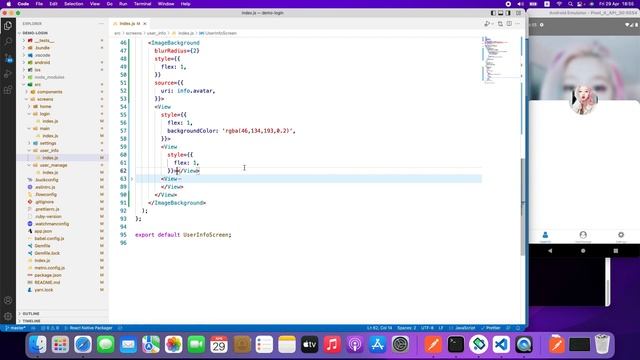Unfold collapsed code at line 63

132,179
